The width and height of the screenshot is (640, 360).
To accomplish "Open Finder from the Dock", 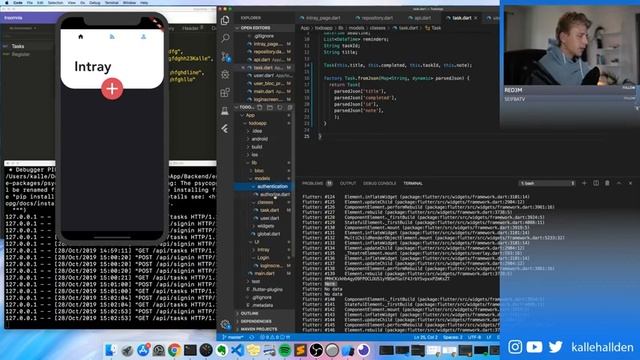I will pyautogui.click(x=111, y=350).
